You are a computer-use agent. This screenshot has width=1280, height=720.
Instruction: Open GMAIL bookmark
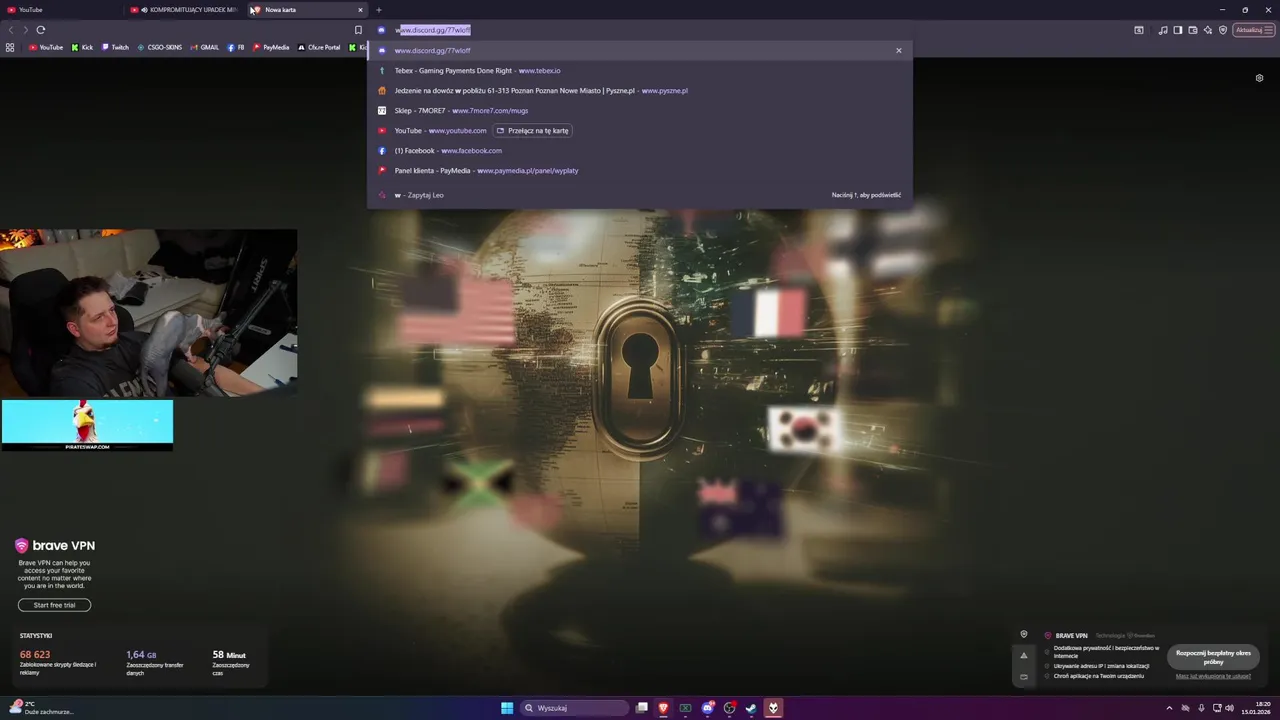205,47
